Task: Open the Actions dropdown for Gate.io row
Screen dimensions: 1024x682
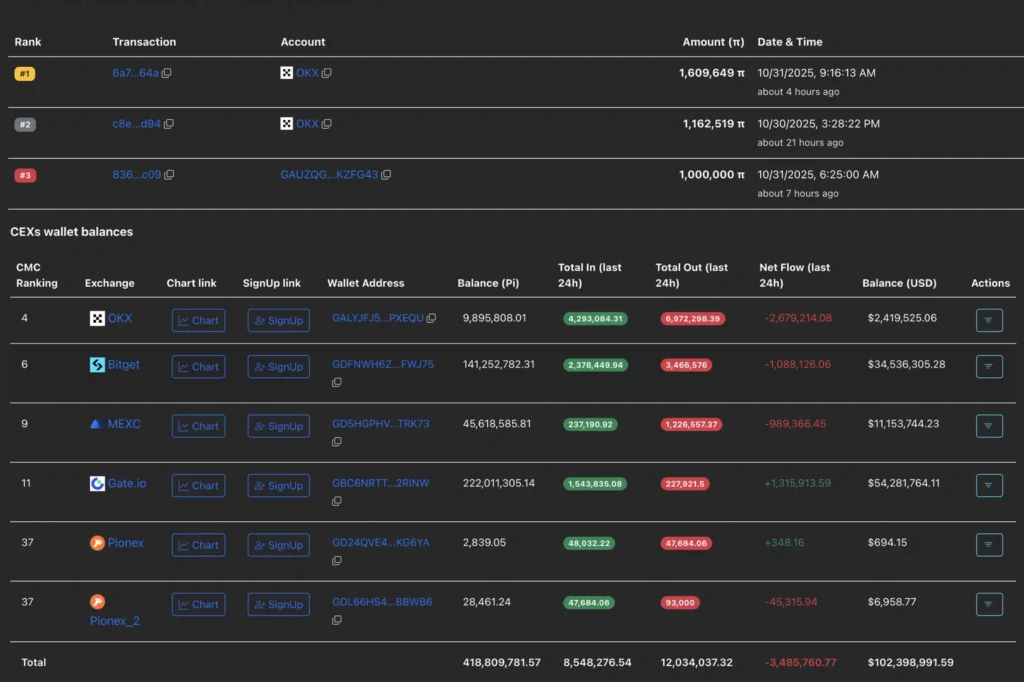Action: [x=989, y=485]
